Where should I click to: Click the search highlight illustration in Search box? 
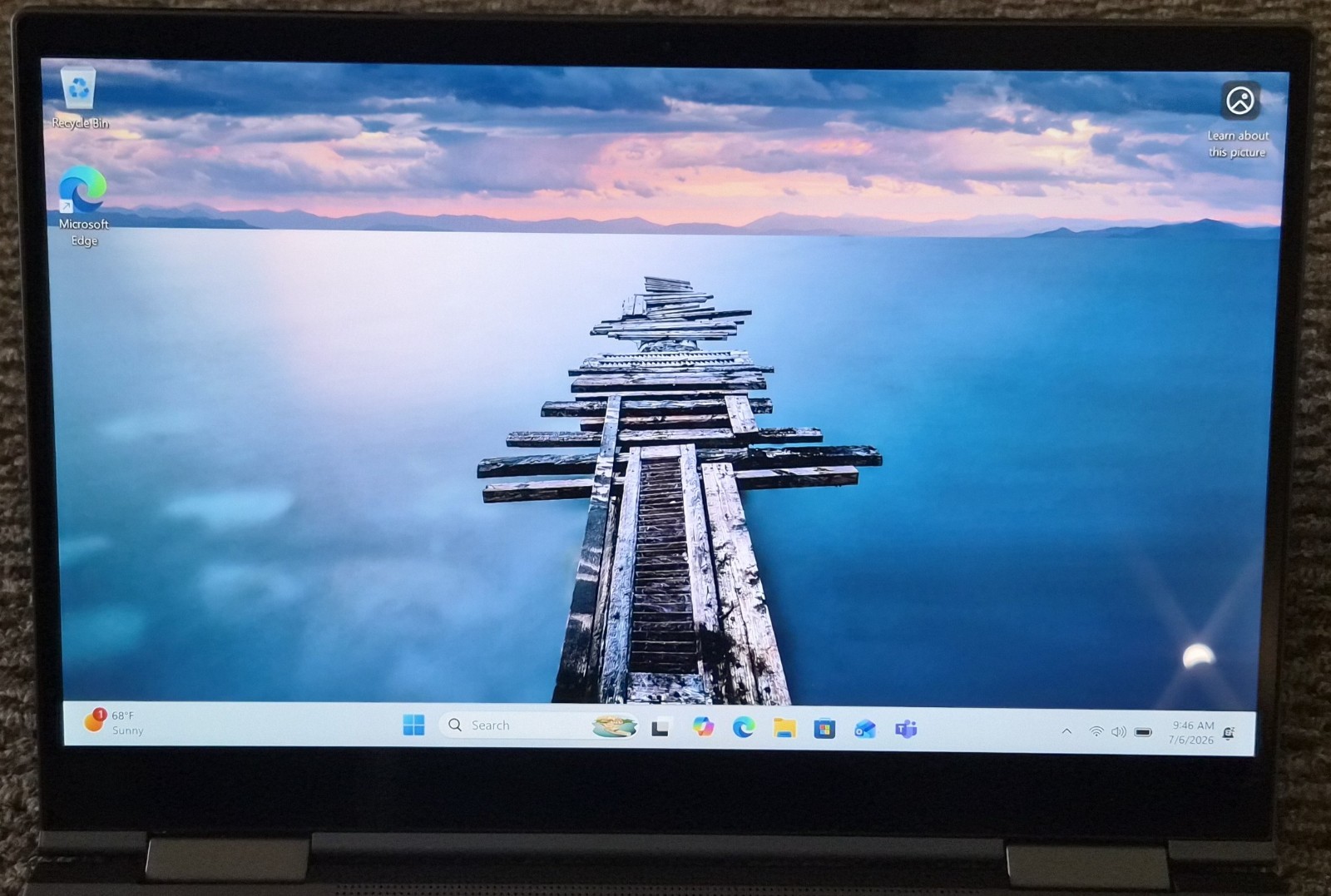614,726
